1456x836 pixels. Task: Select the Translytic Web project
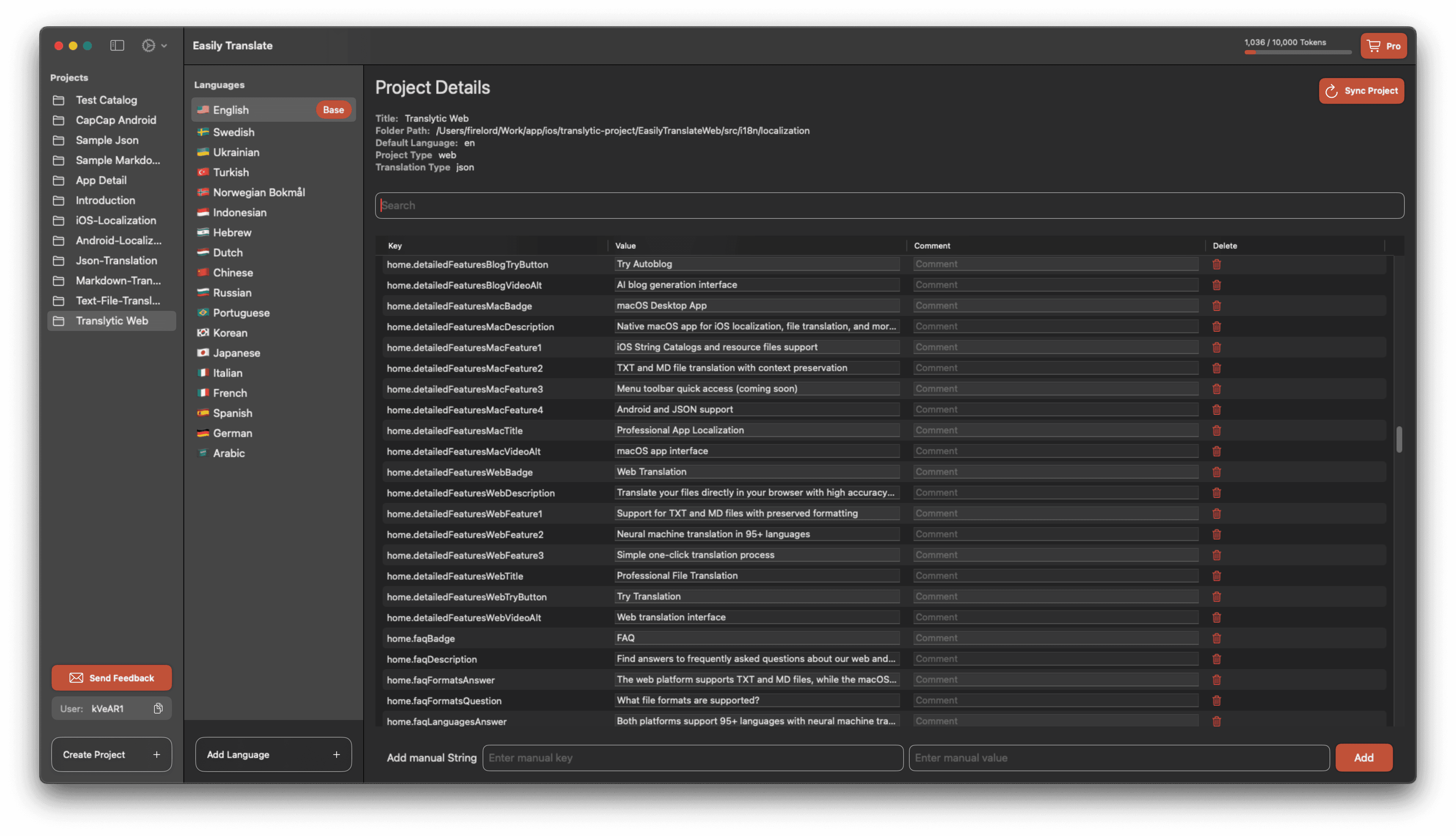tap(111, 321)
